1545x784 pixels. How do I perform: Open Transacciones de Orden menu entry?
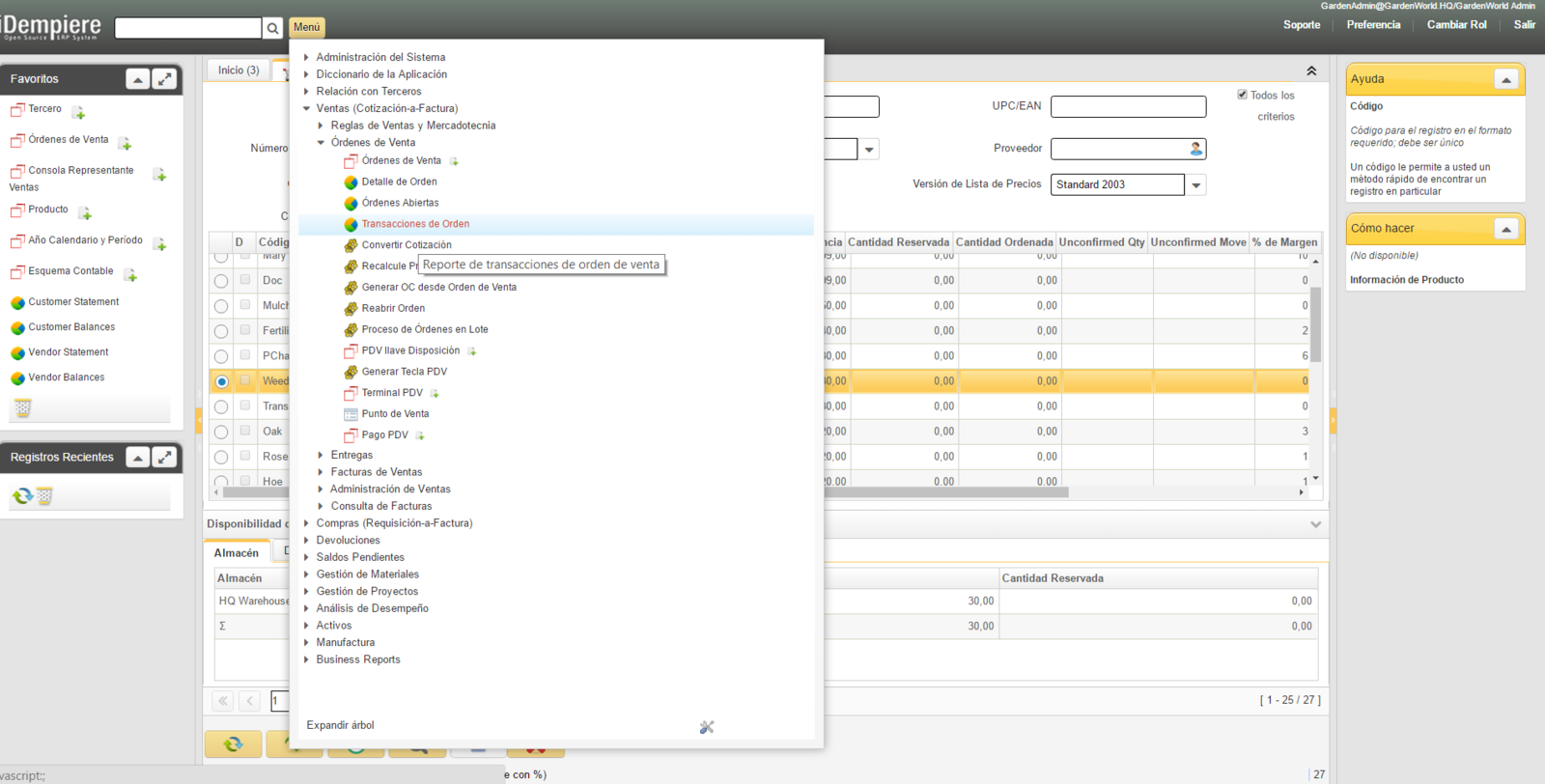coord(415,224)
